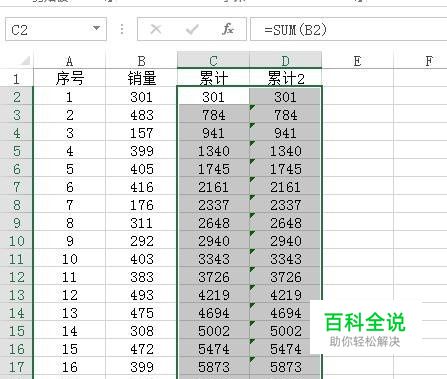Select column F header

tap(421, 61)
